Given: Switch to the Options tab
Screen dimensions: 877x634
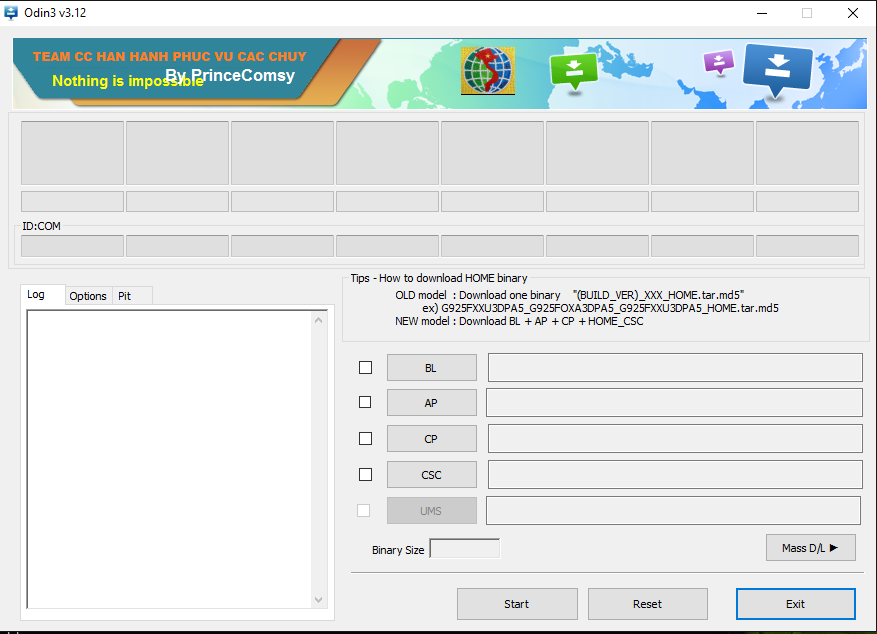Looking at the screenshot, I should [x=88, y=296].
